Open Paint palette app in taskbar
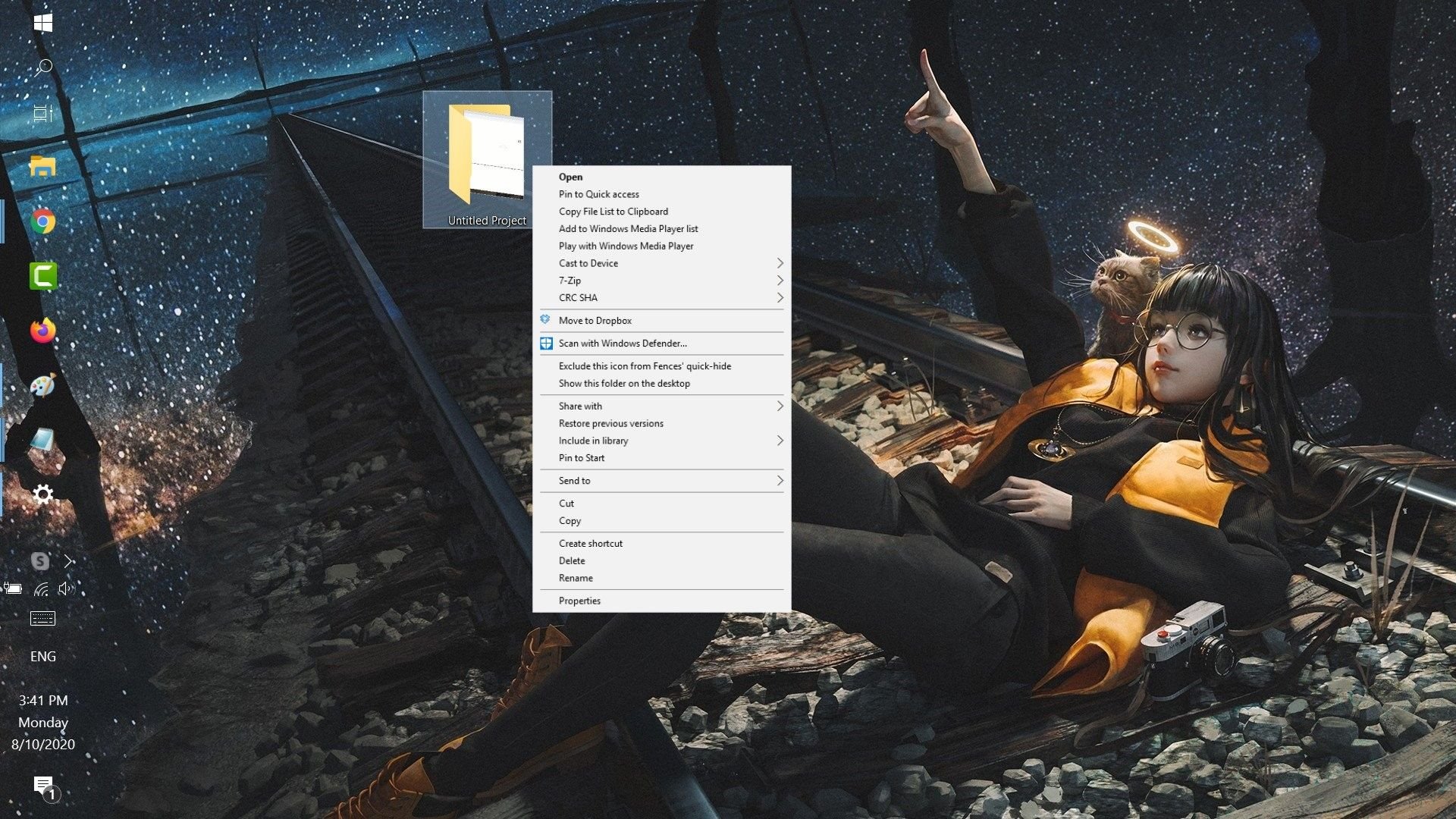The image size is (1456, 819). click(x=43, y=385)
